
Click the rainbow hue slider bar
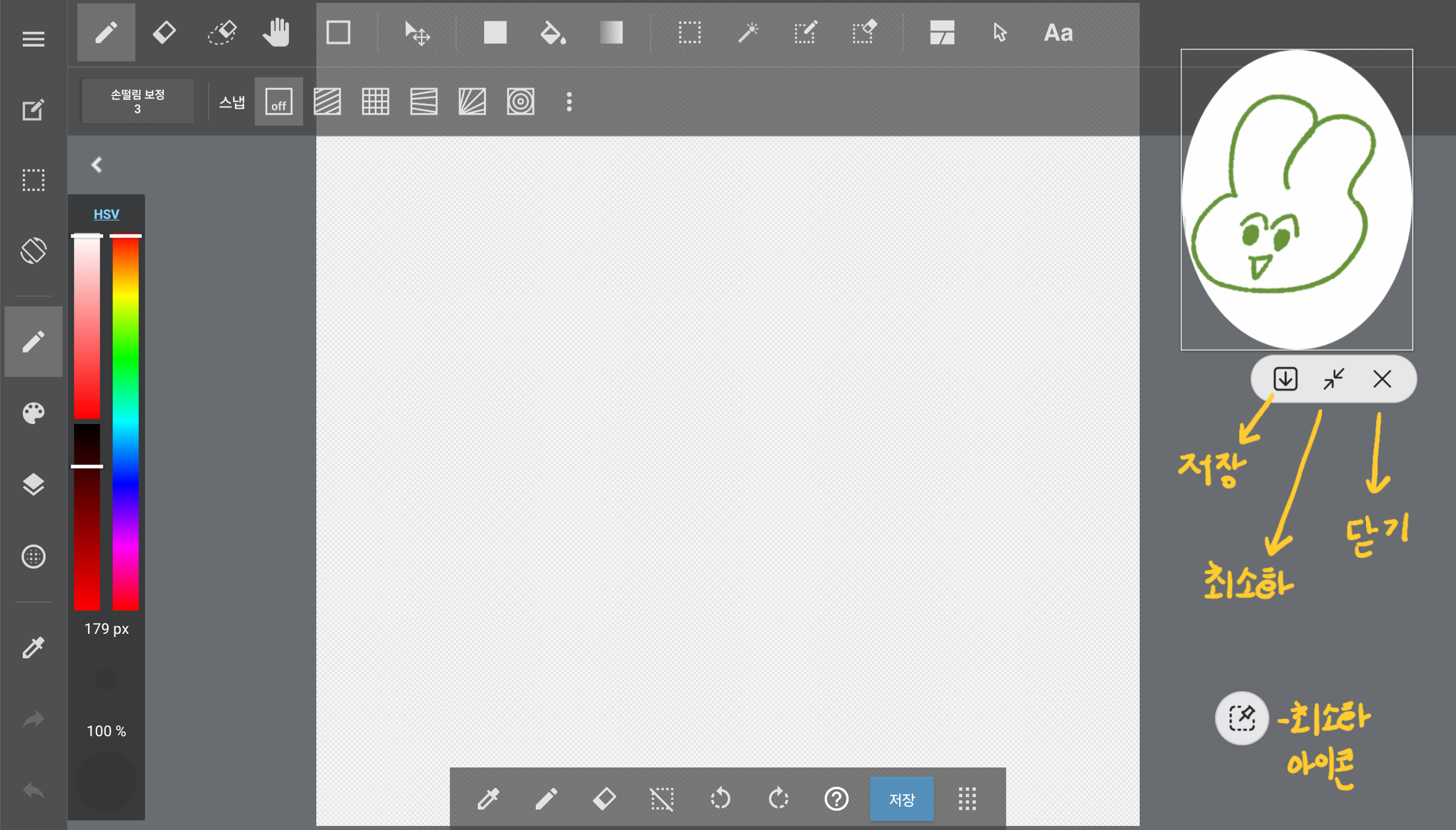(x=126, y=422)
